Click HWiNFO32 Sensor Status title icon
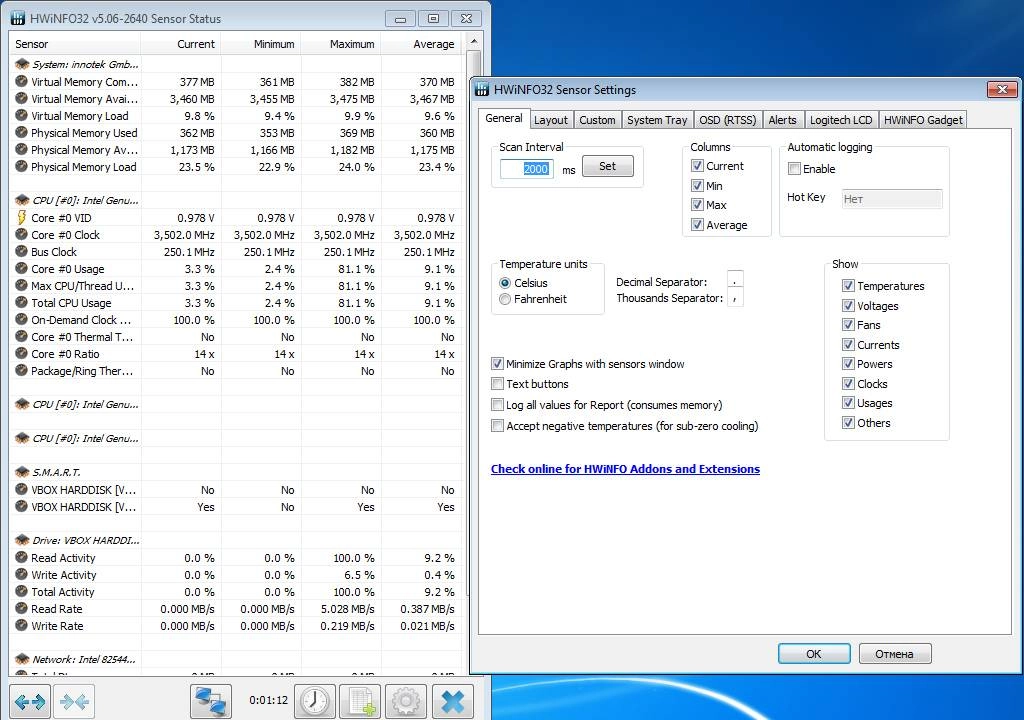1024x720 pixels. pyautogui.click(x=18, y=18)
